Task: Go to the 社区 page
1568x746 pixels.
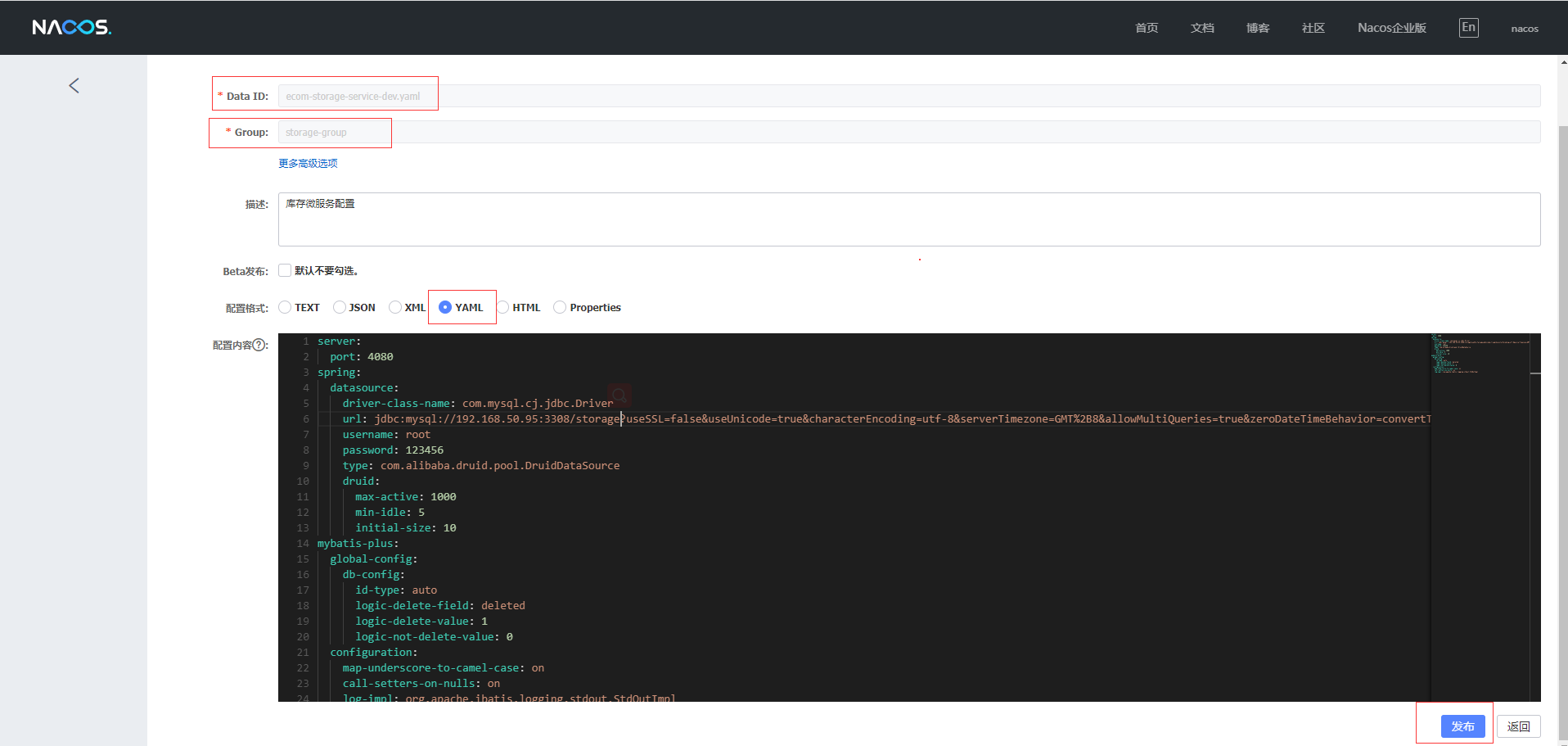Action: coord(1313,28)
